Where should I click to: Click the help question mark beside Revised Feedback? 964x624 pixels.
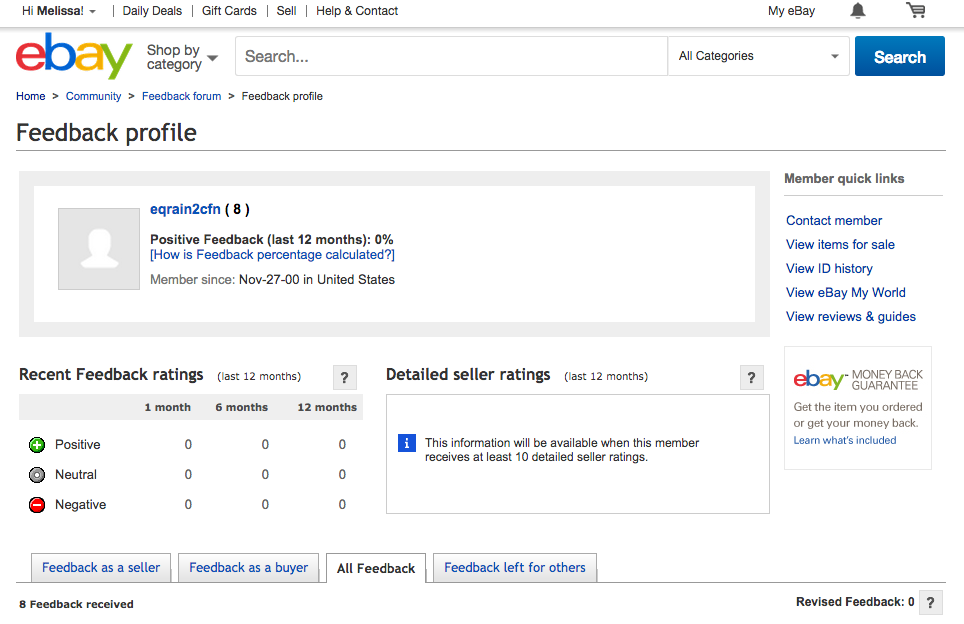[x=931, y=602]
